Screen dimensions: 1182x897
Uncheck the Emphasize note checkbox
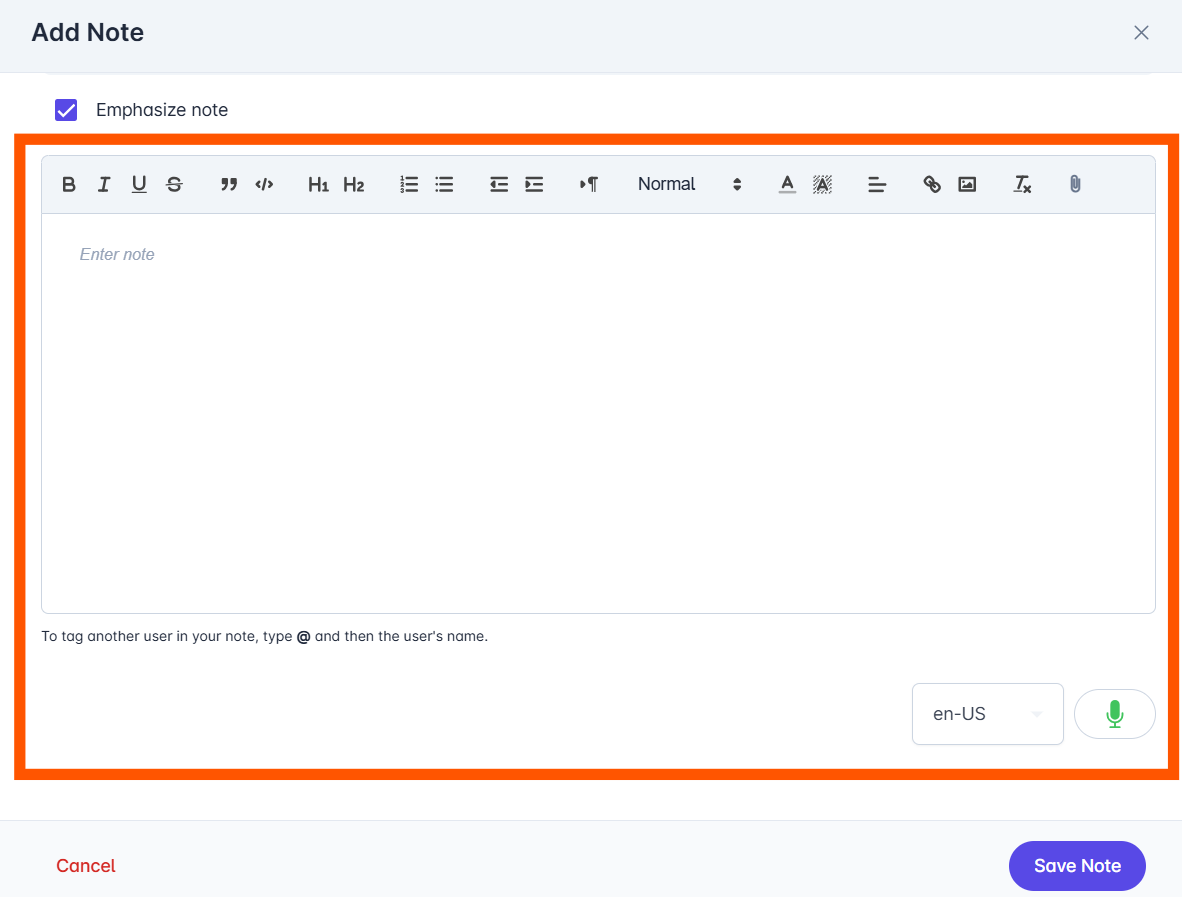point(66,110)
